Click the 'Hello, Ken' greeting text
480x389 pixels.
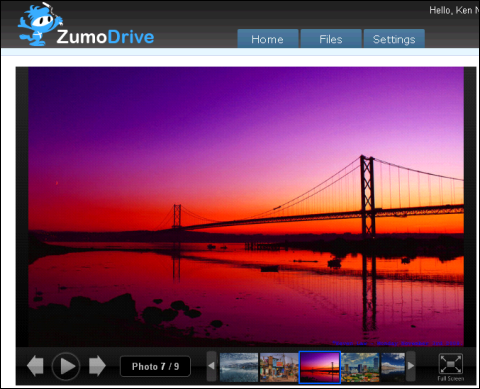click(451, 10)
